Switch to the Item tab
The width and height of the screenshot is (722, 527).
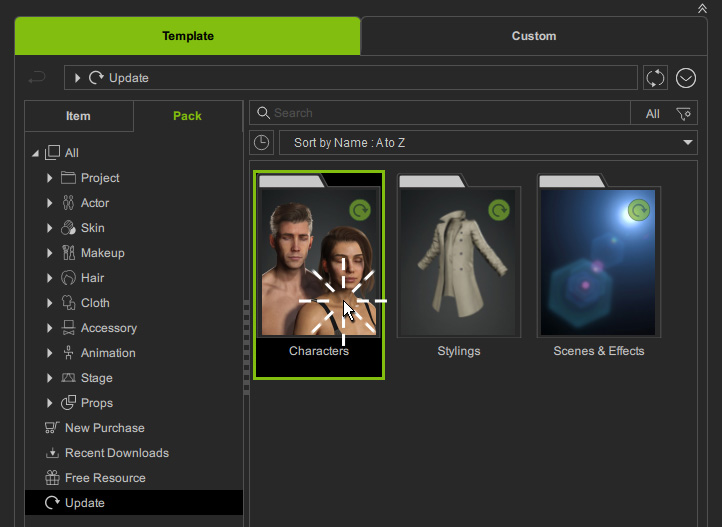pos(78,116)
